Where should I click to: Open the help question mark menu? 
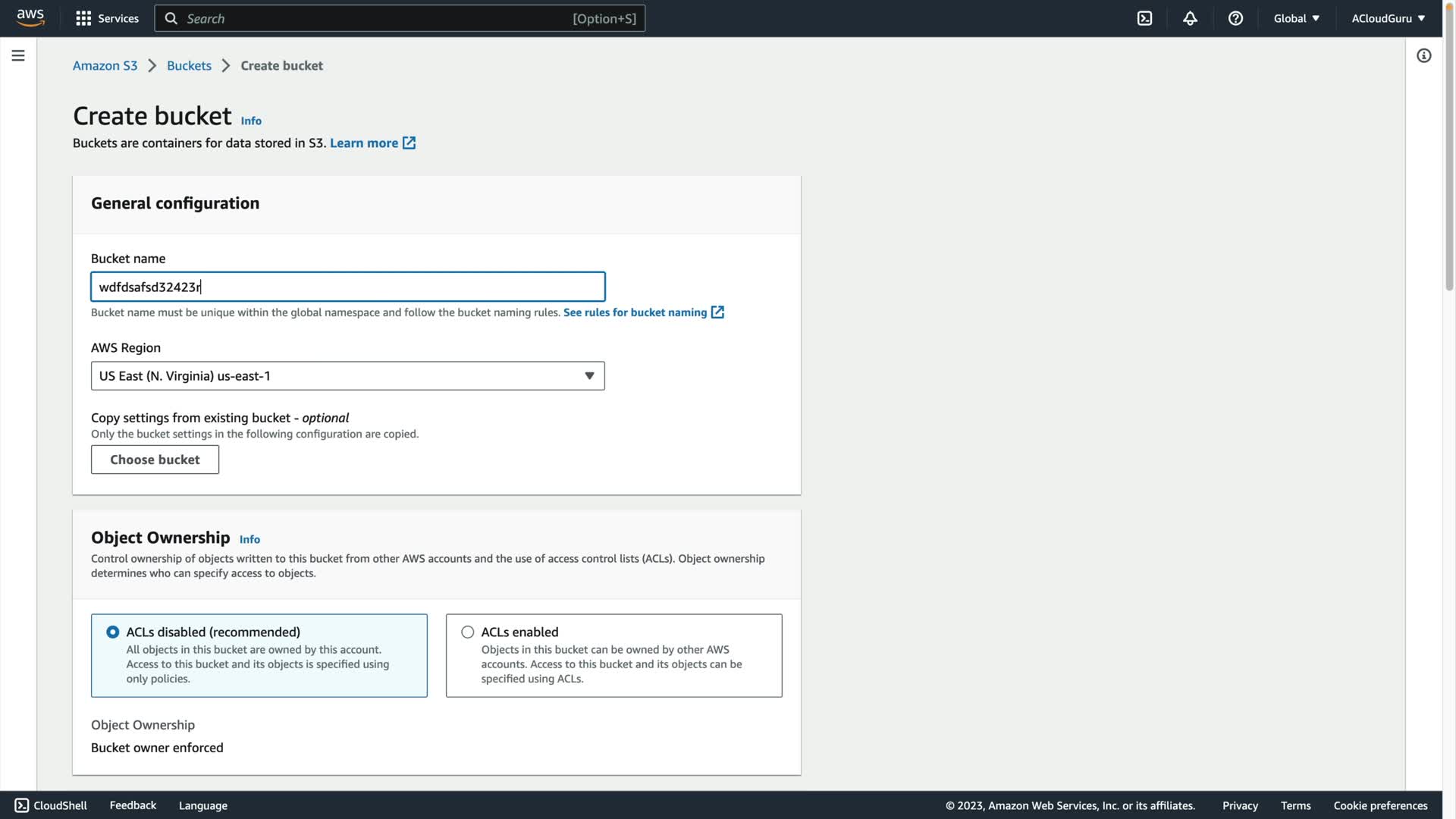coord(1235,18)
